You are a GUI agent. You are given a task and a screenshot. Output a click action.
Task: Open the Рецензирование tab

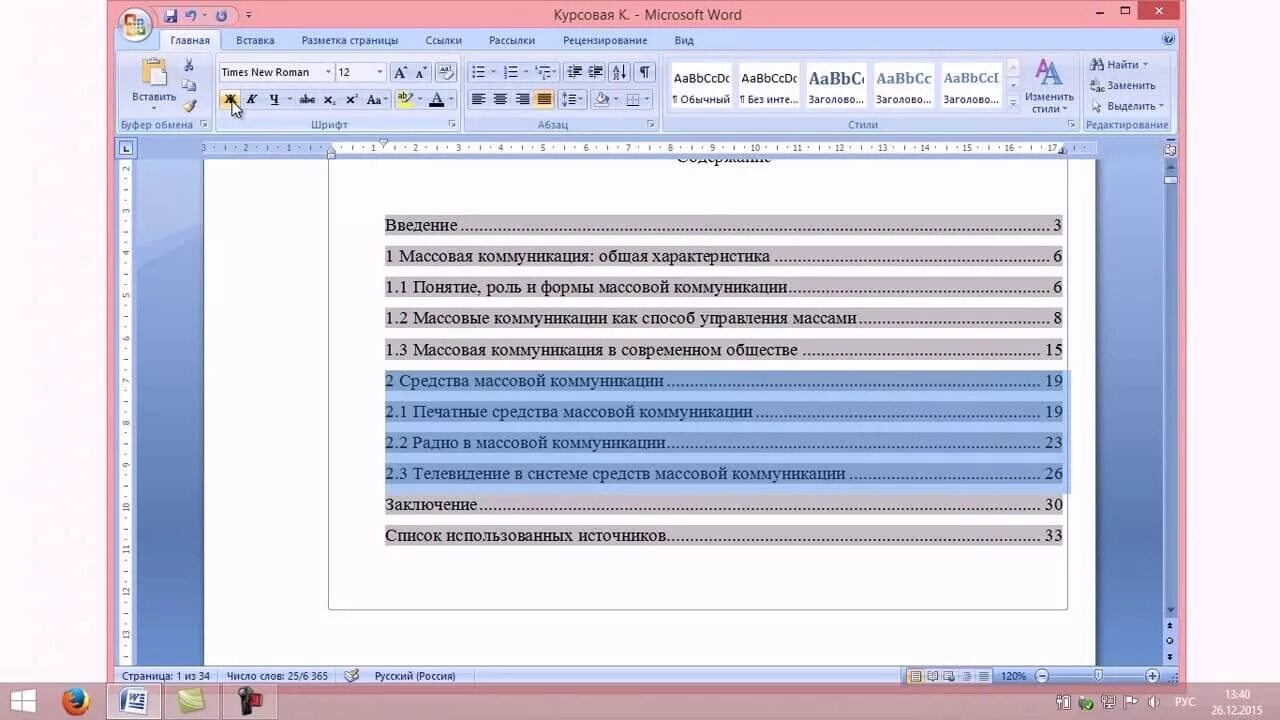(x=605, y=40)
